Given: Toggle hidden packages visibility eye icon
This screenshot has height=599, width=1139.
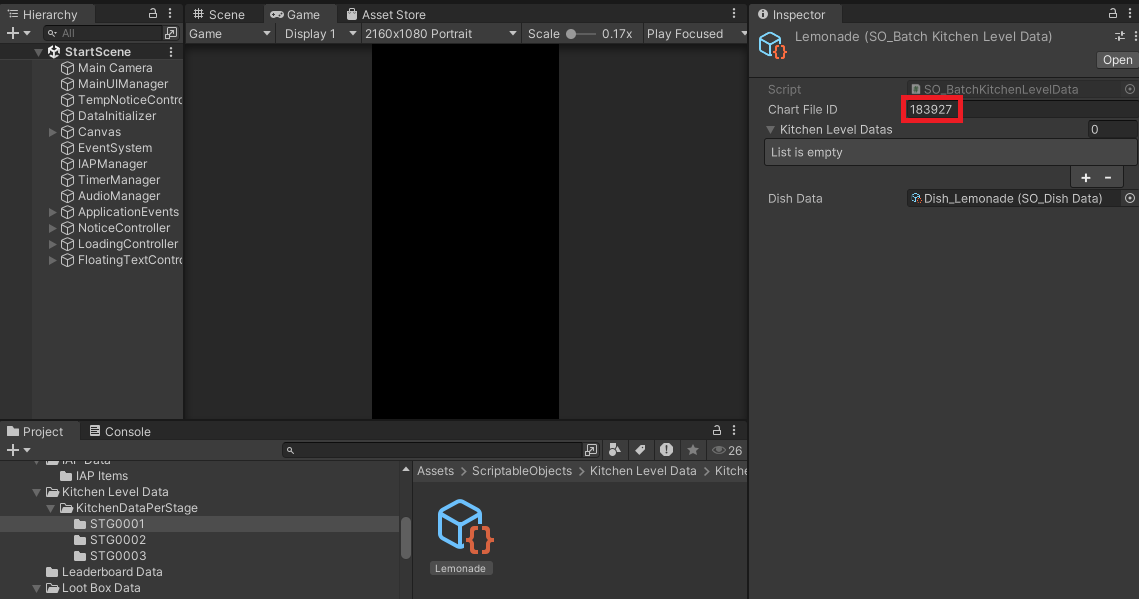Looking at the screenshot, I should pos(726,451).
